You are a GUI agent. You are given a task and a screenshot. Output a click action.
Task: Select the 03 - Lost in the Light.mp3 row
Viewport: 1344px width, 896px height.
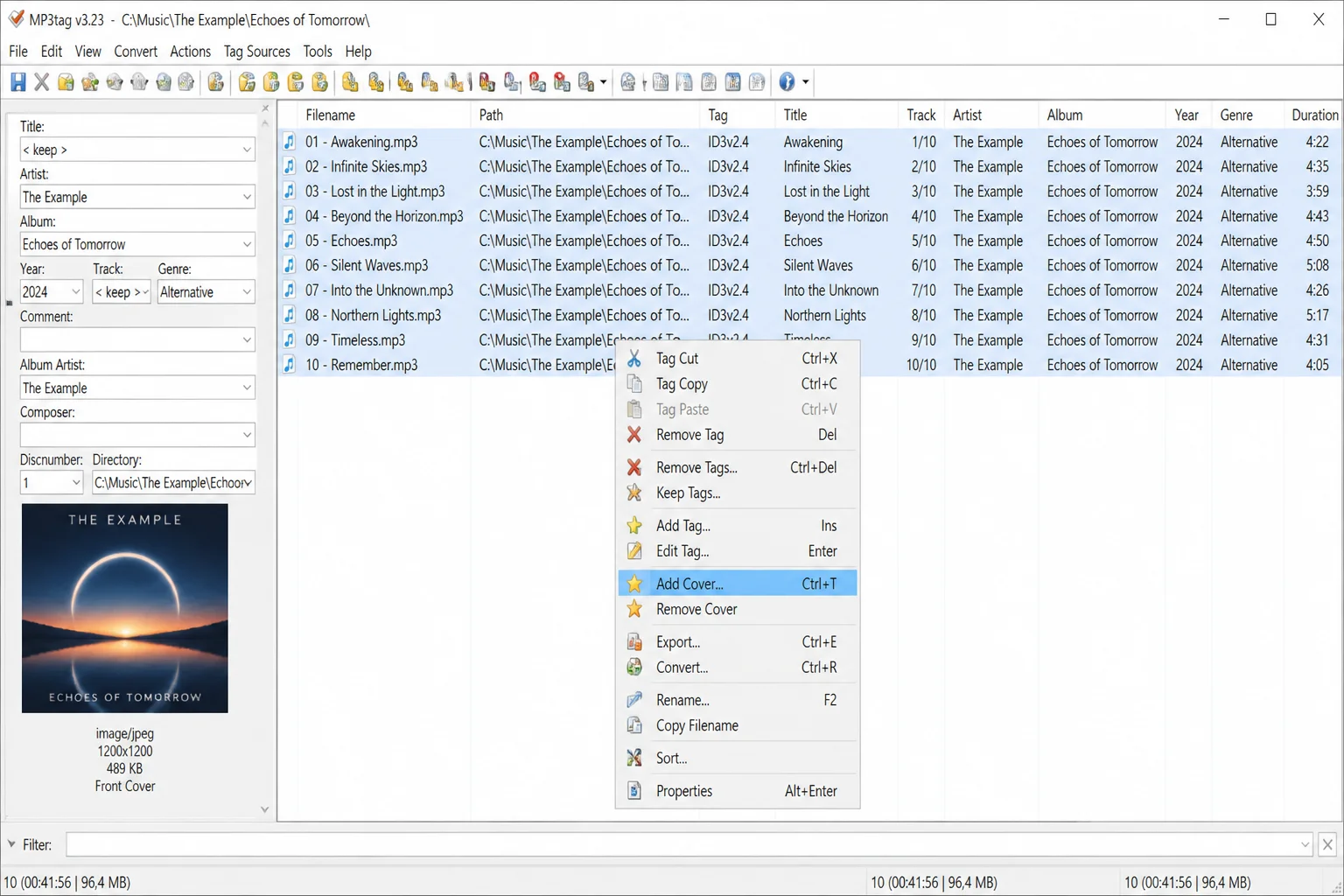pyautogui.click(x=810, y=192)
